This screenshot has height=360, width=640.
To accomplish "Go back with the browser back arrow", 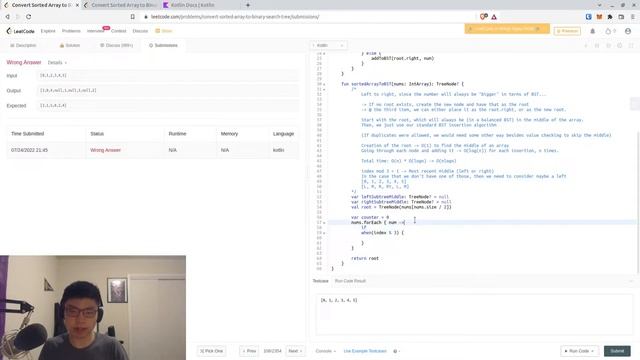I will (x=7, y=17).
